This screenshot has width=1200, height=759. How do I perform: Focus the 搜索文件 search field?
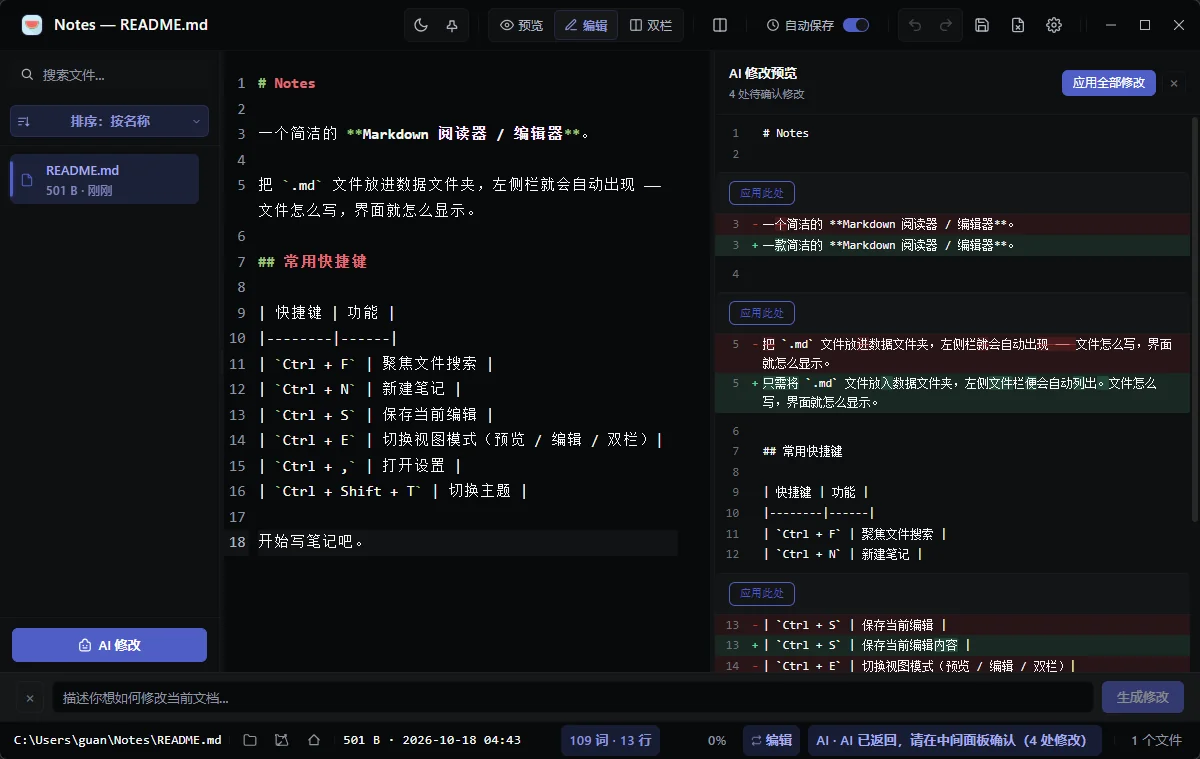(x=110, y=75)
